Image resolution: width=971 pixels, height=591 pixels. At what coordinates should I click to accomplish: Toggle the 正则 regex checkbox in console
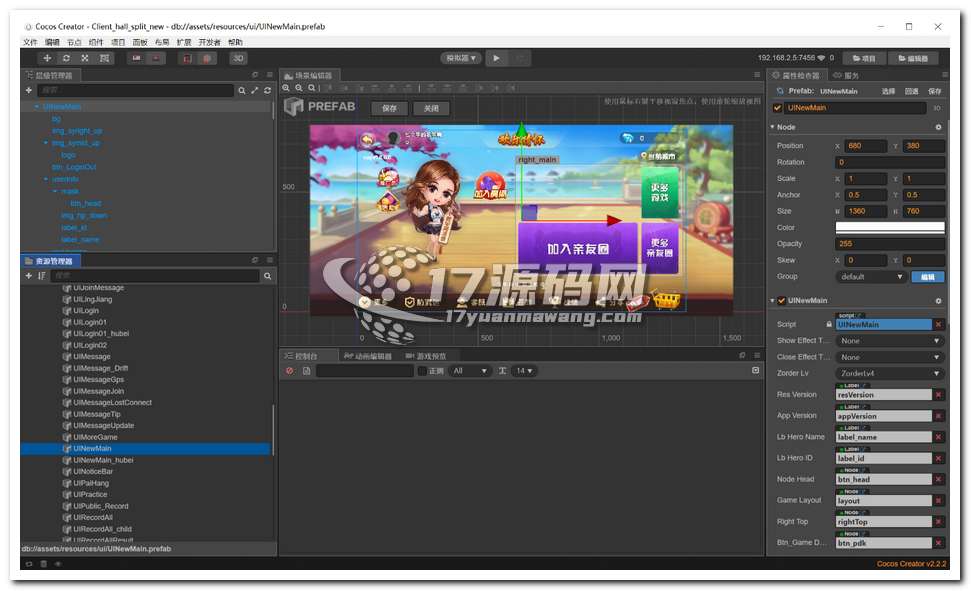click(422, 371)
